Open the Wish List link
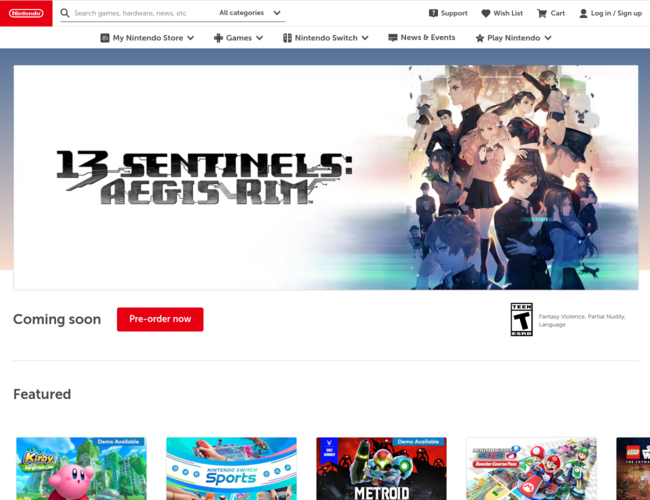The height and width of the screenshot is (500, 650). [x=502, y=13]
